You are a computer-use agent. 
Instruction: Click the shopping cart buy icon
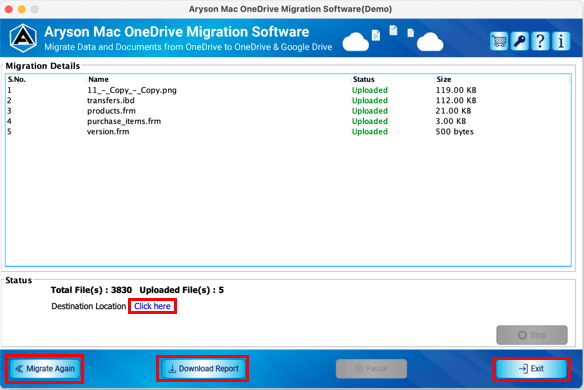click(499, 41)
